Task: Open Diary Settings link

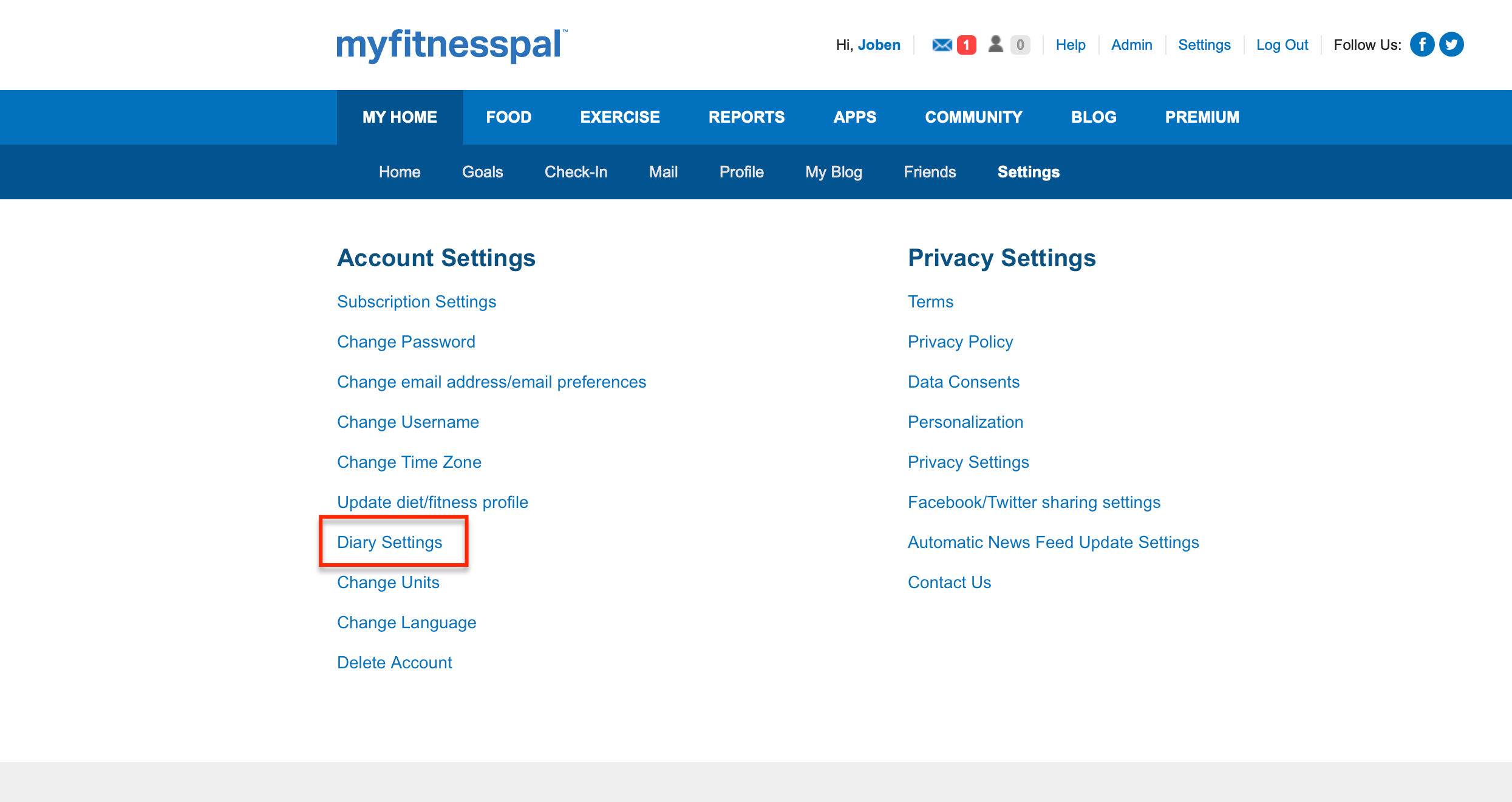Action: tap(390, 543)
